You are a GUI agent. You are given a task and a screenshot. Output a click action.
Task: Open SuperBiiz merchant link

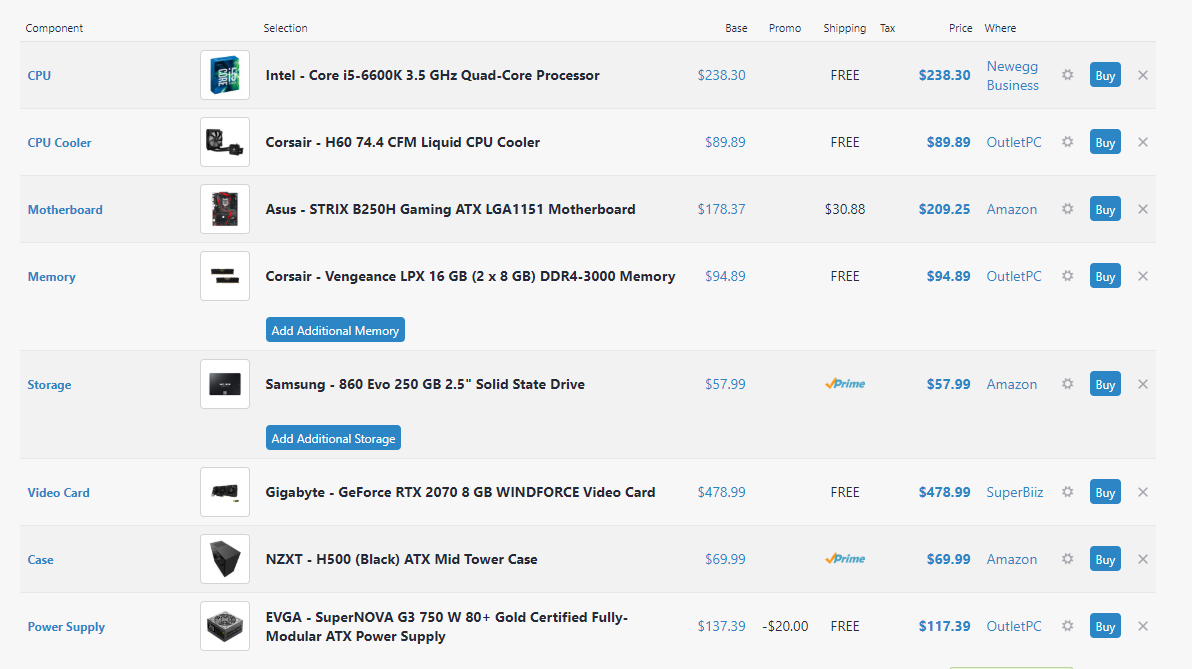point(1015,492)
